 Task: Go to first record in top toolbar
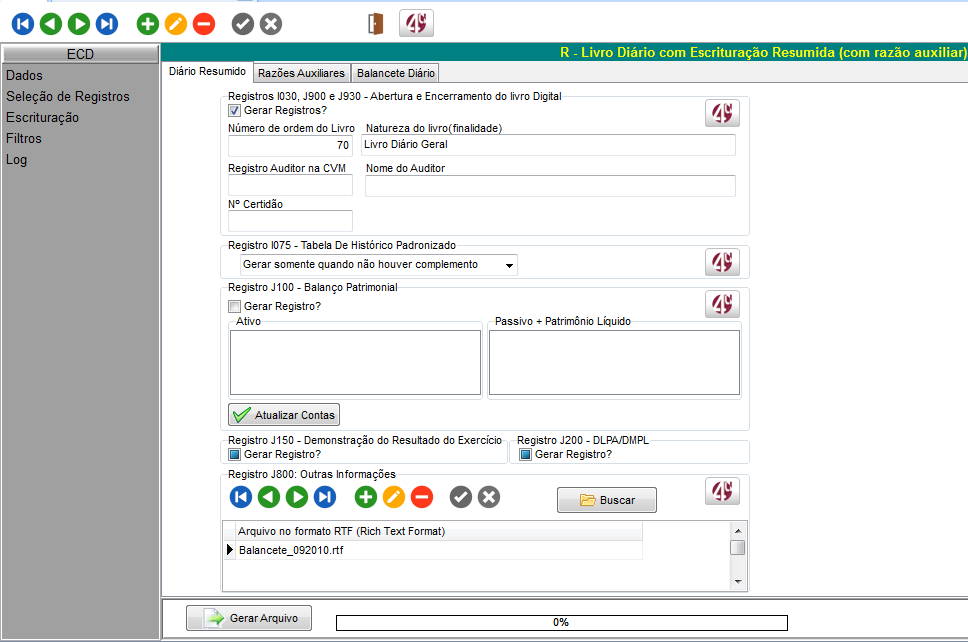(x=23, y=24)
